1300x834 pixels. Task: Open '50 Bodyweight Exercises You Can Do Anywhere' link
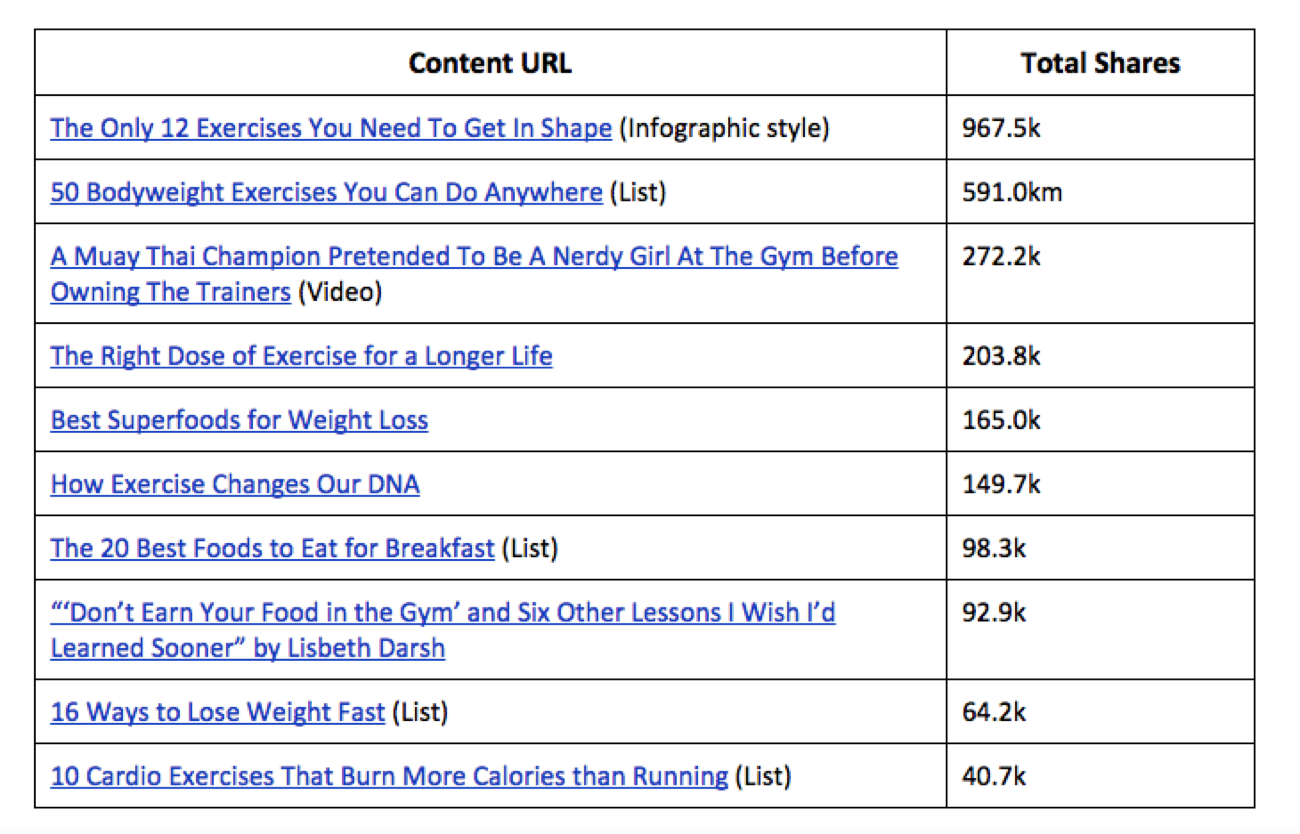click(x=327, y=192)
